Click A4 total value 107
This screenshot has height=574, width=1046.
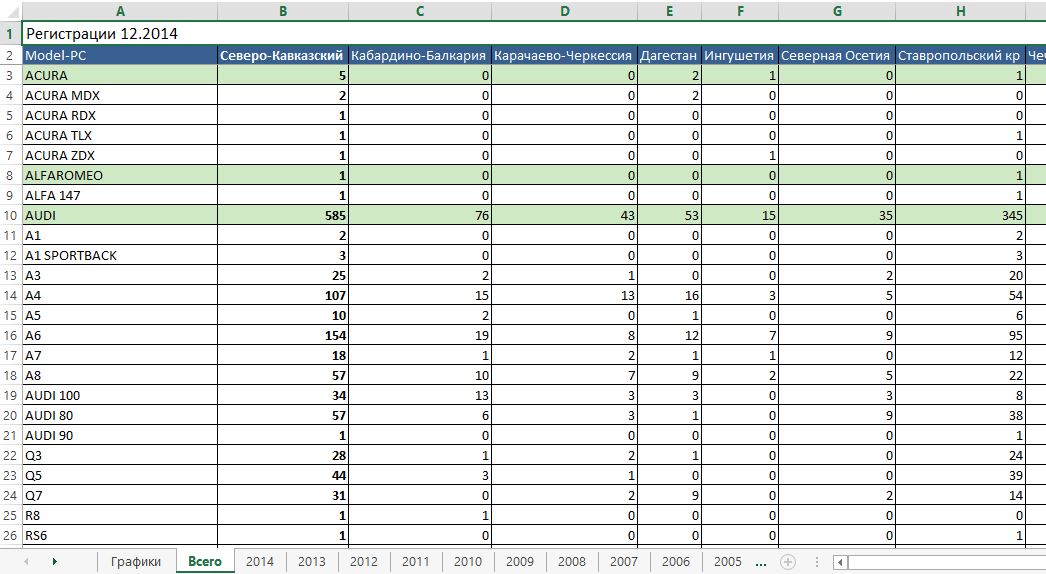[283, 296]
